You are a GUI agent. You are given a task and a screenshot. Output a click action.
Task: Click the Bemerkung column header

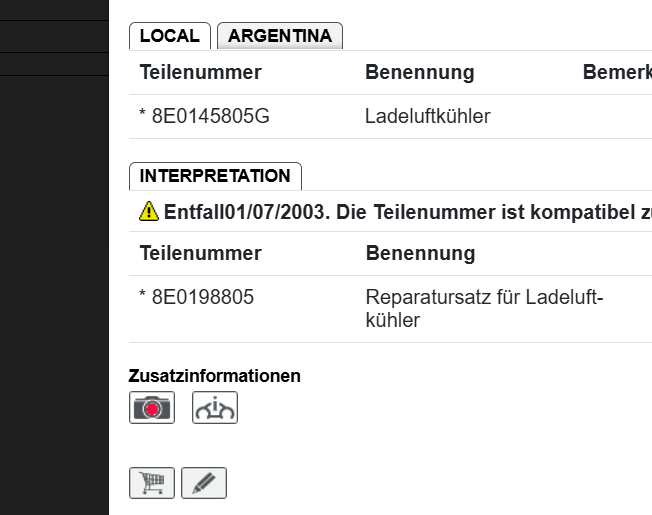tap(616, 72)
